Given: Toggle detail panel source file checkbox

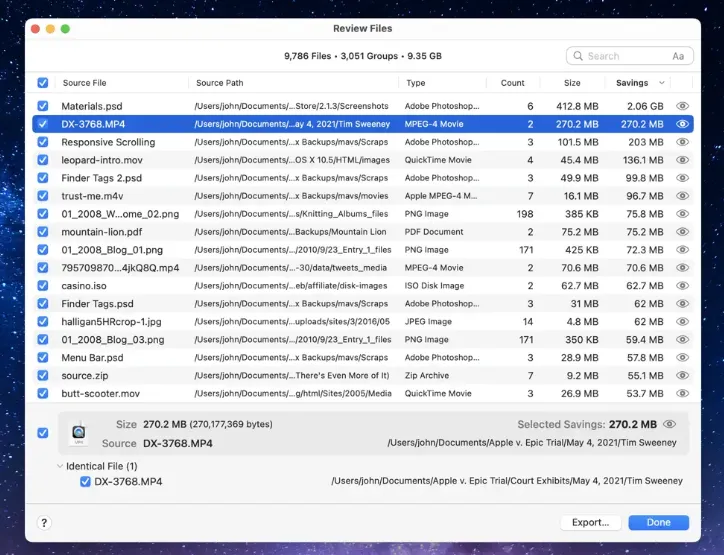Looking at the screenshot, I should pyautogui.click(x=43, y=433).
